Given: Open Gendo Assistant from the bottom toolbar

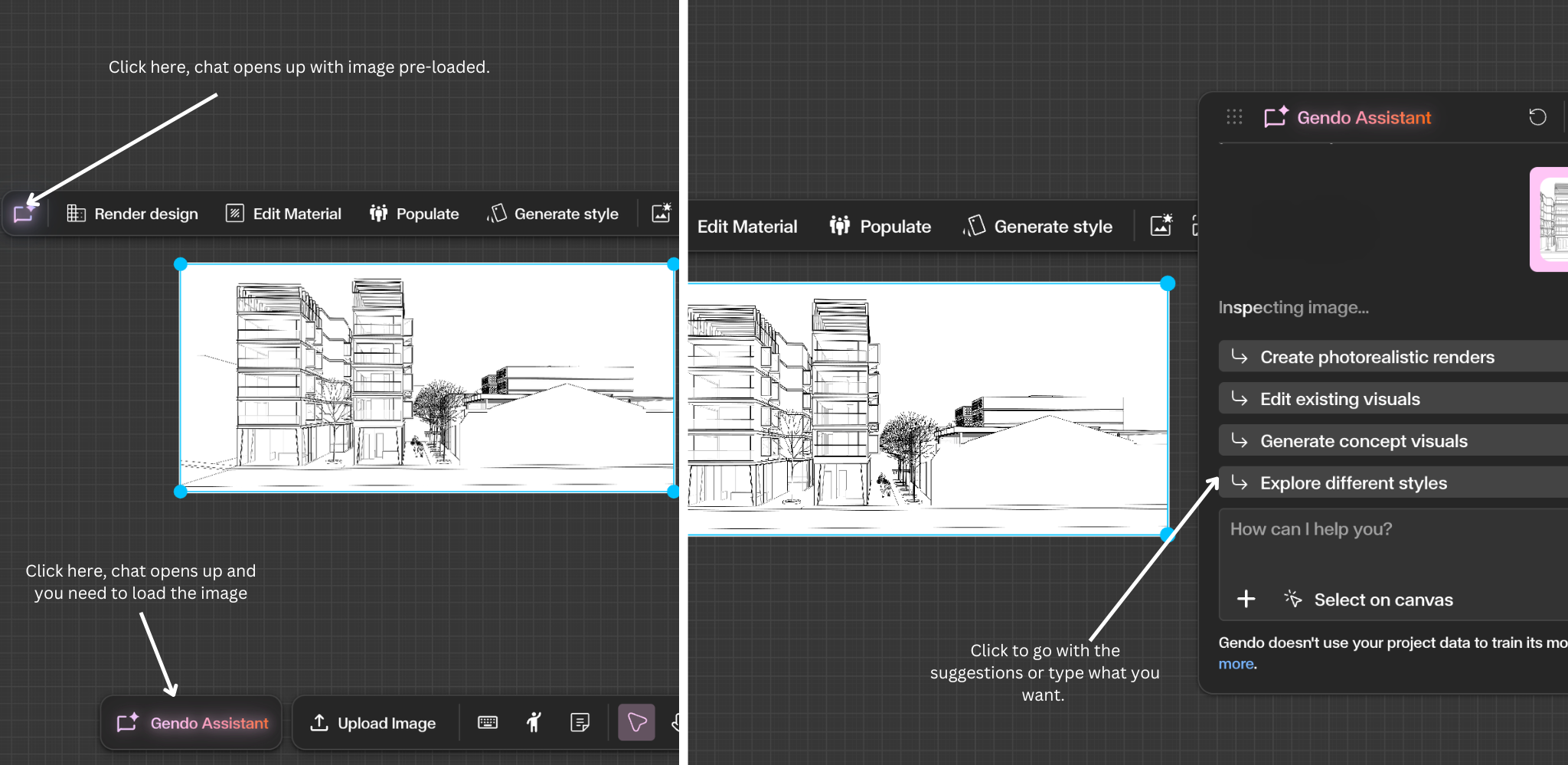Looking at the screenshot, I should 193,723.
